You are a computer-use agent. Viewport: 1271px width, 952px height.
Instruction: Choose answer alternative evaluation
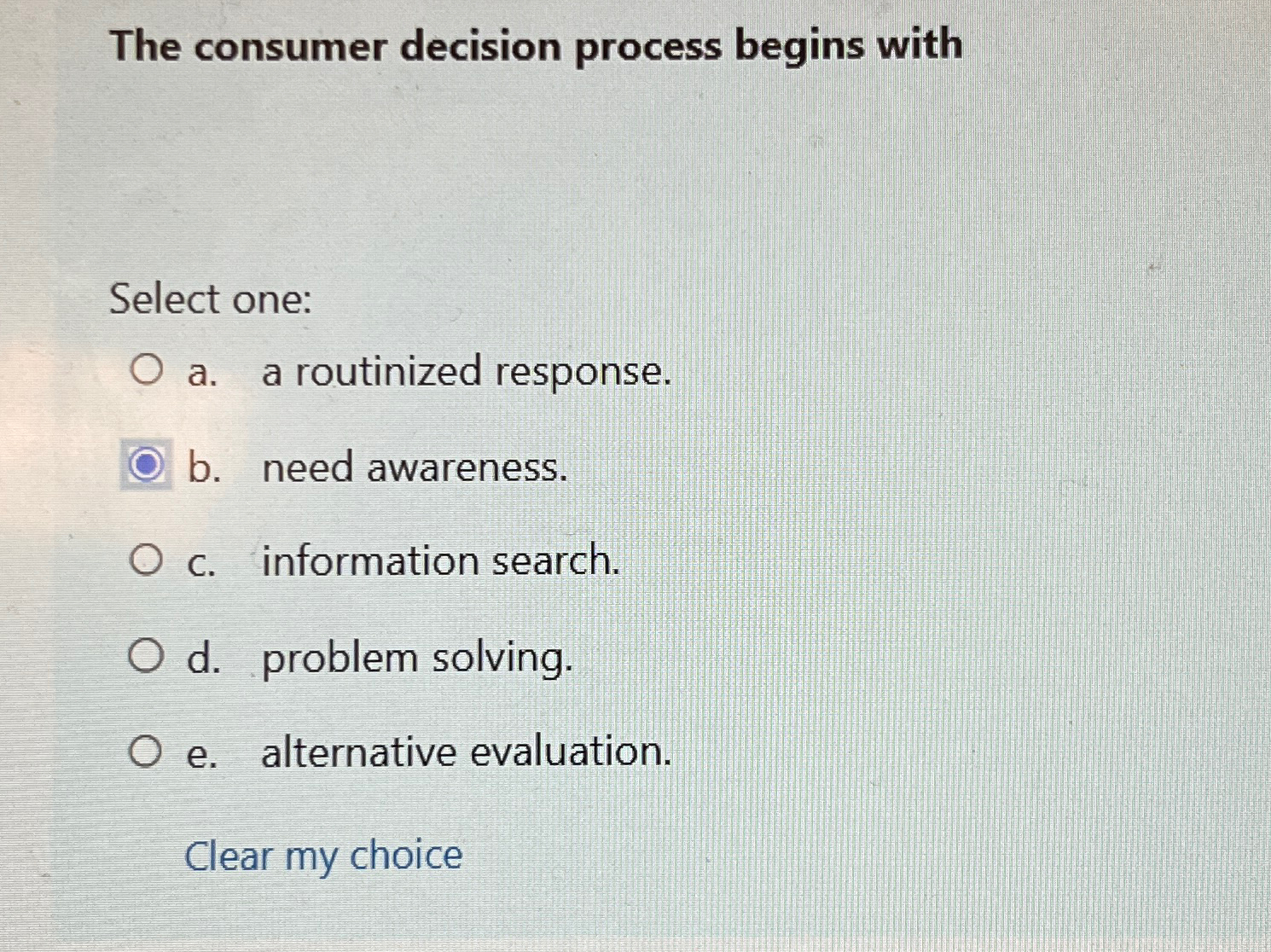click(x=465, y=753)
